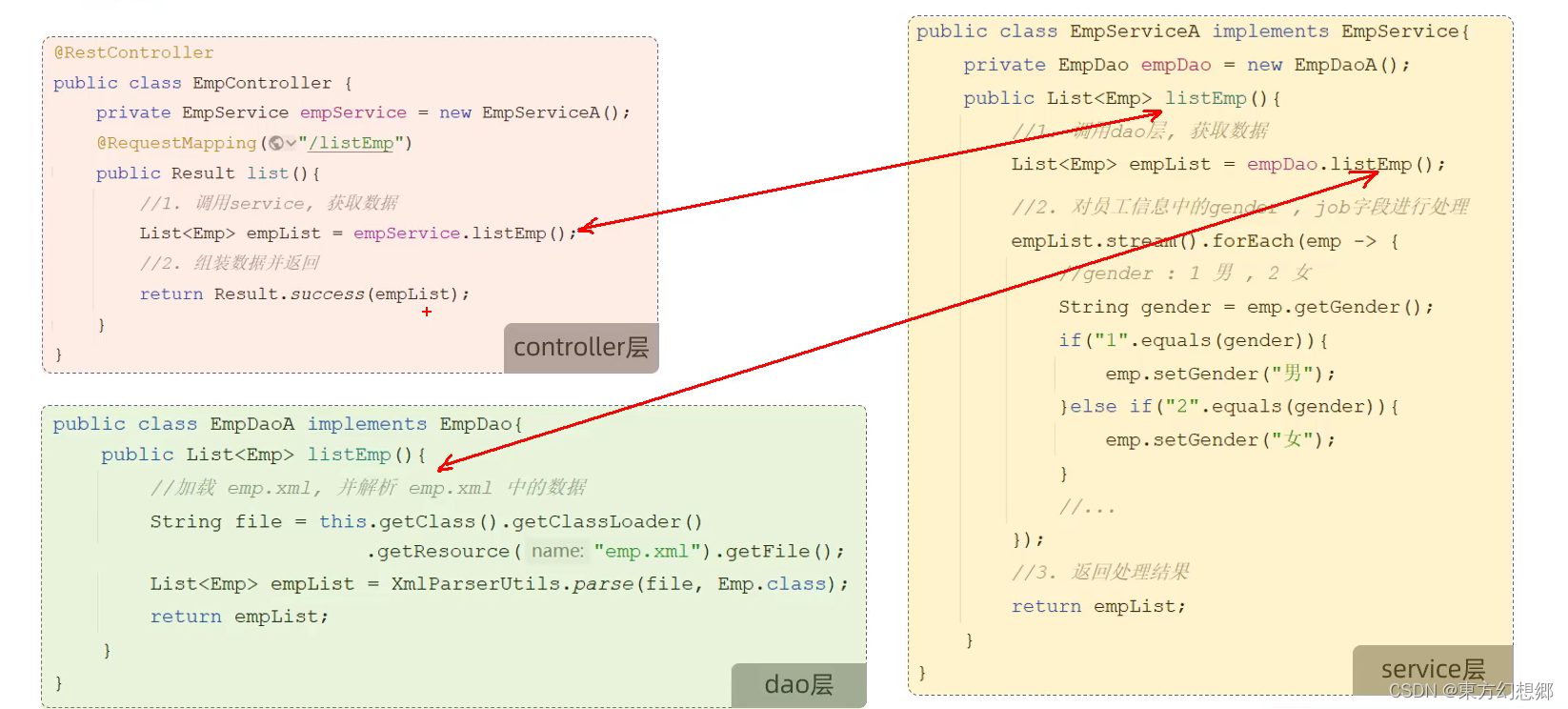1568x709 pixels.
Task: Click the "new EmpServiceA();" field declaration line
Action: coord(363,112)
